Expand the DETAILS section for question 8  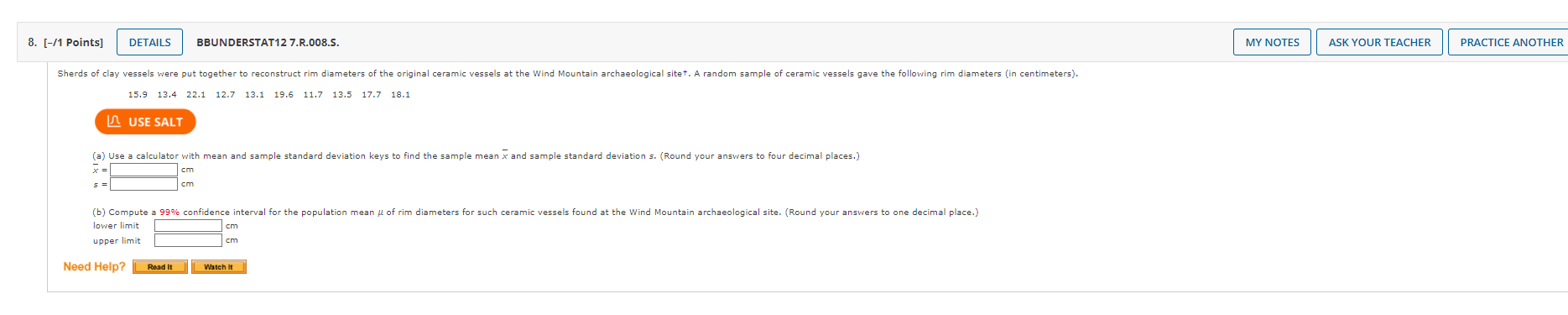[149, 42]
